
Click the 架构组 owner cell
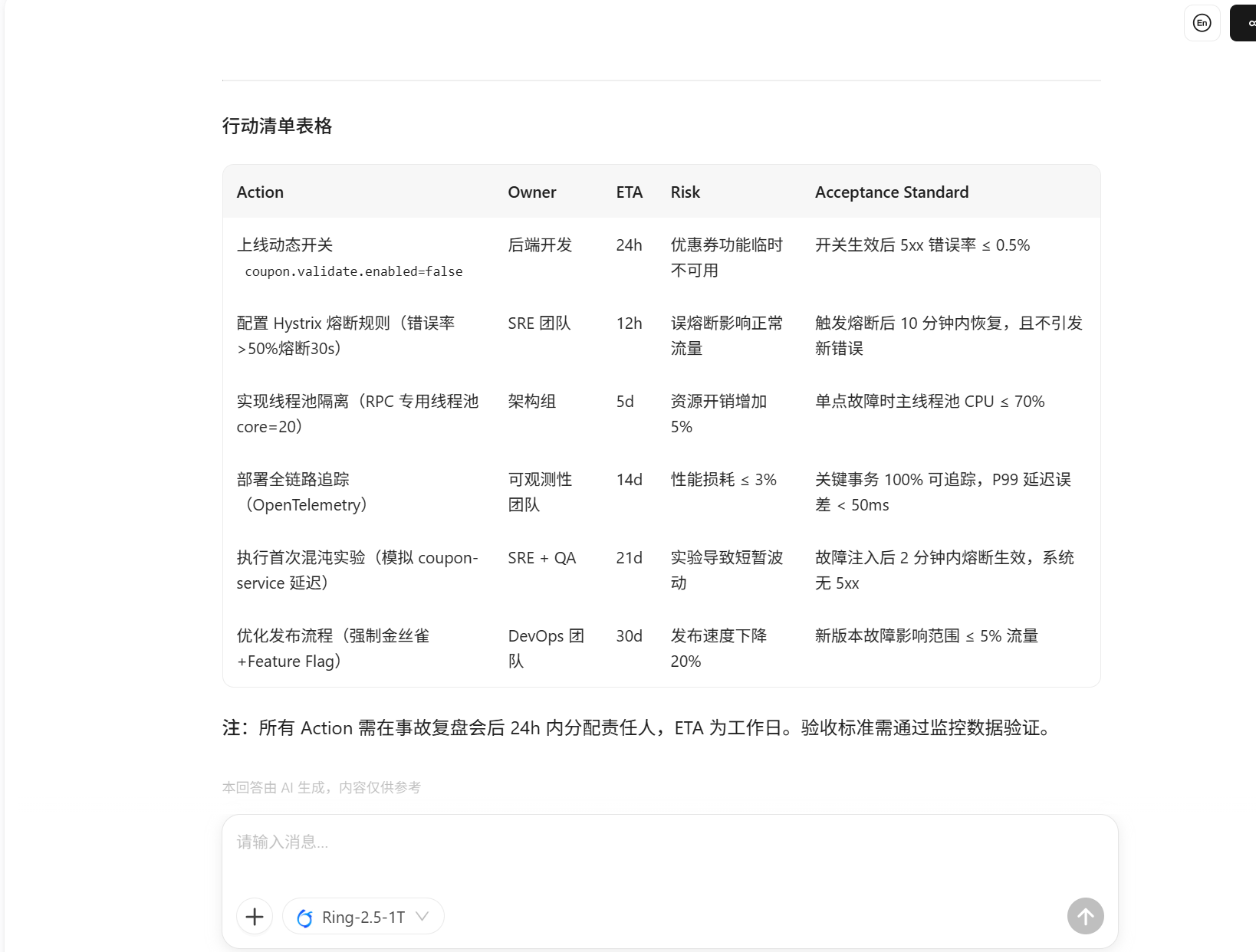coord(531,402)
